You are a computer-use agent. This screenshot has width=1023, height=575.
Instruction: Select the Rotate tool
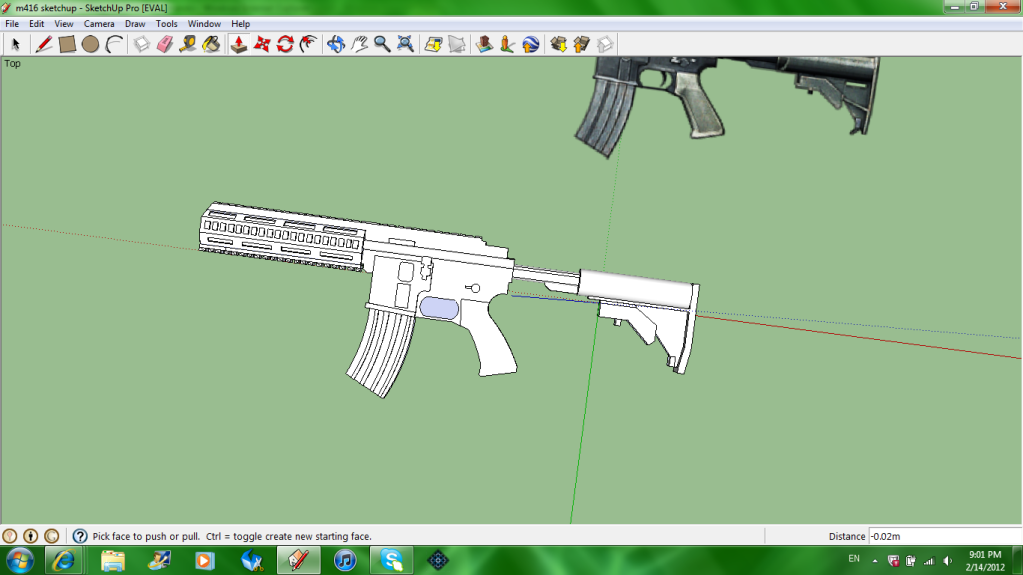coord(285,44)
